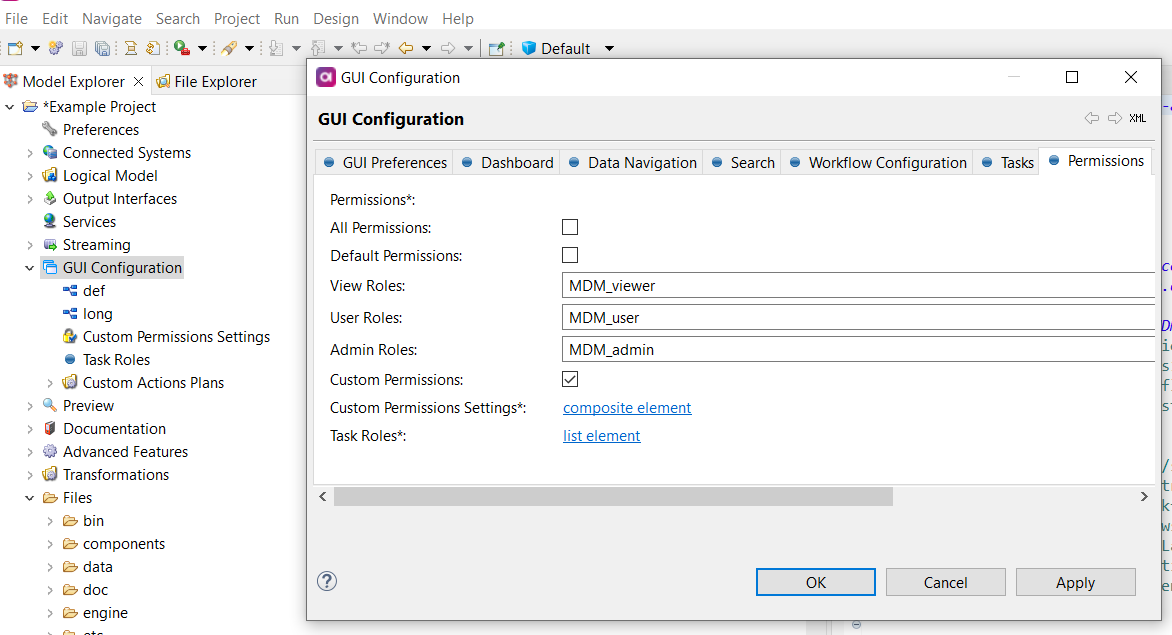Image resolution: width=1172 pixels, height=635 pixels.
Task: Select Custom Permissions Settings tree node
Action: point(176,337)
